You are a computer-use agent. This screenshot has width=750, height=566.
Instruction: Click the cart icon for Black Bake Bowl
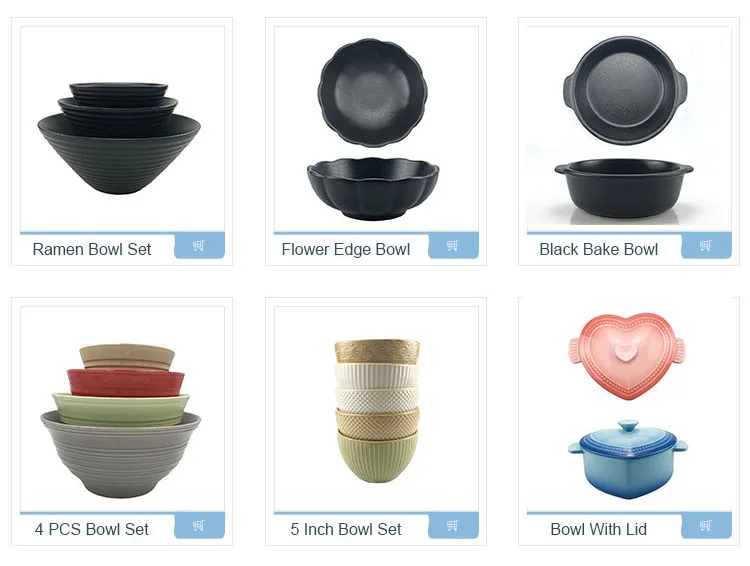(706, 246)
